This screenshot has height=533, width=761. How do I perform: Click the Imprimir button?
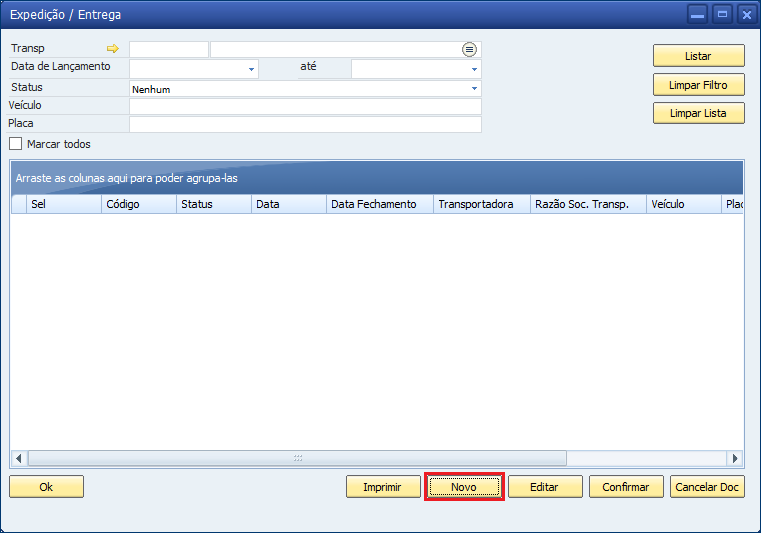pyautogui.click(x=383, y=487)
